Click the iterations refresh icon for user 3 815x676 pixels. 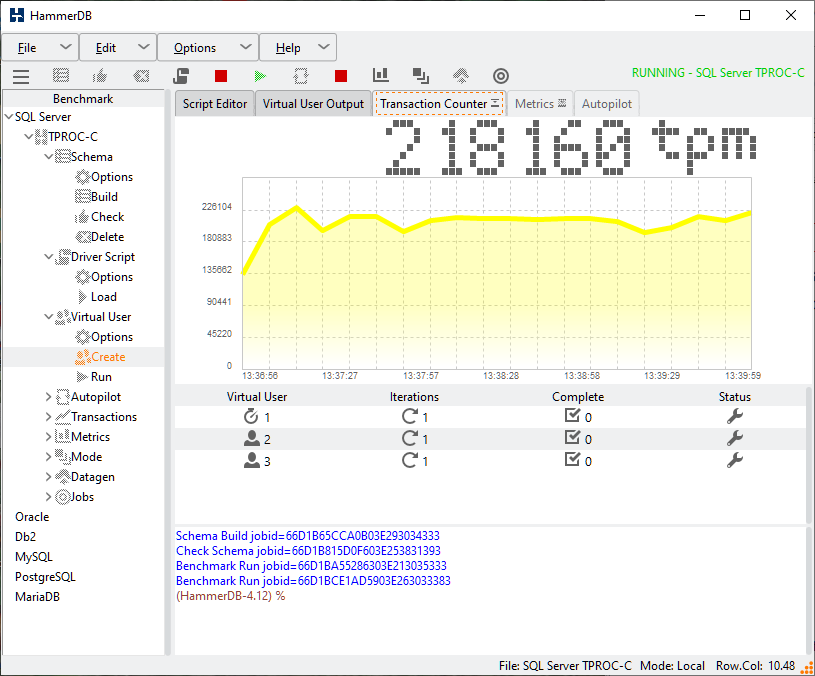(410, 460)
